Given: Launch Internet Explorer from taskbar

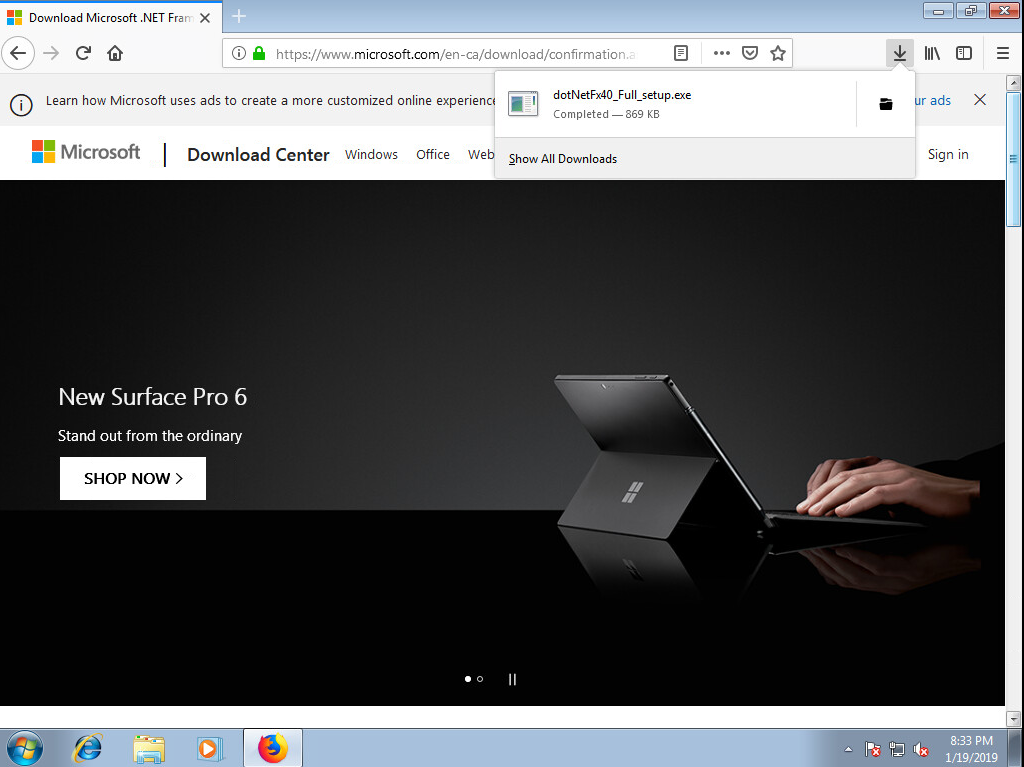Looking at the screenshot, I should [x=88, y=748].
